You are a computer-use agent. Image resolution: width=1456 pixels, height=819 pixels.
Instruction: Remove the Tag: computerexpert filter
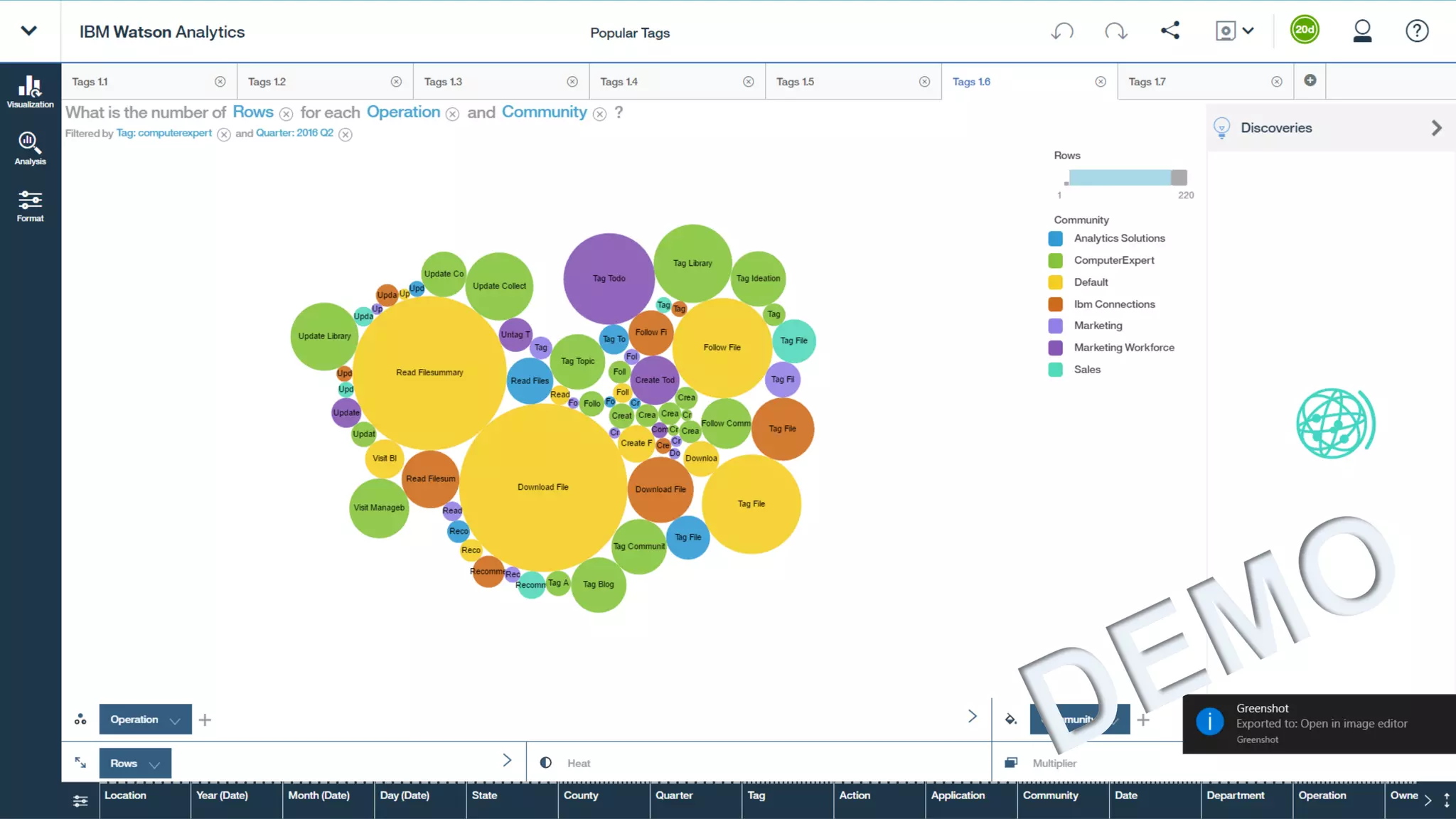pyautogui.click(x=224, y=135)
